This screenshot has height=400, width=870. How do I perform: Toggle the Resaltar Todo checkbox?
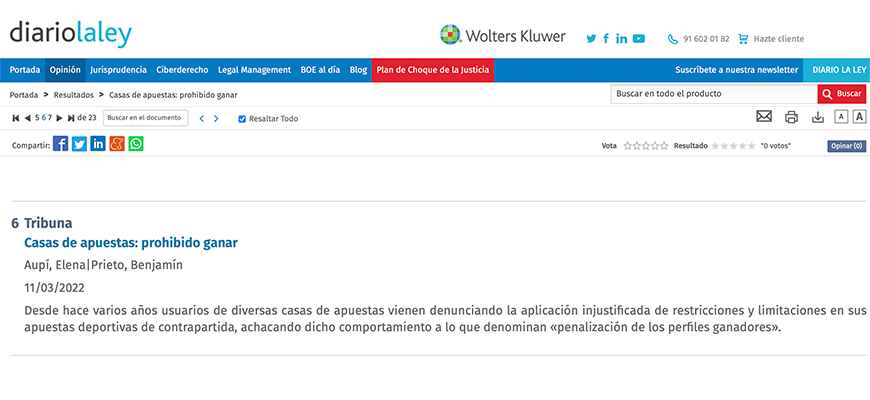point(242,118)
